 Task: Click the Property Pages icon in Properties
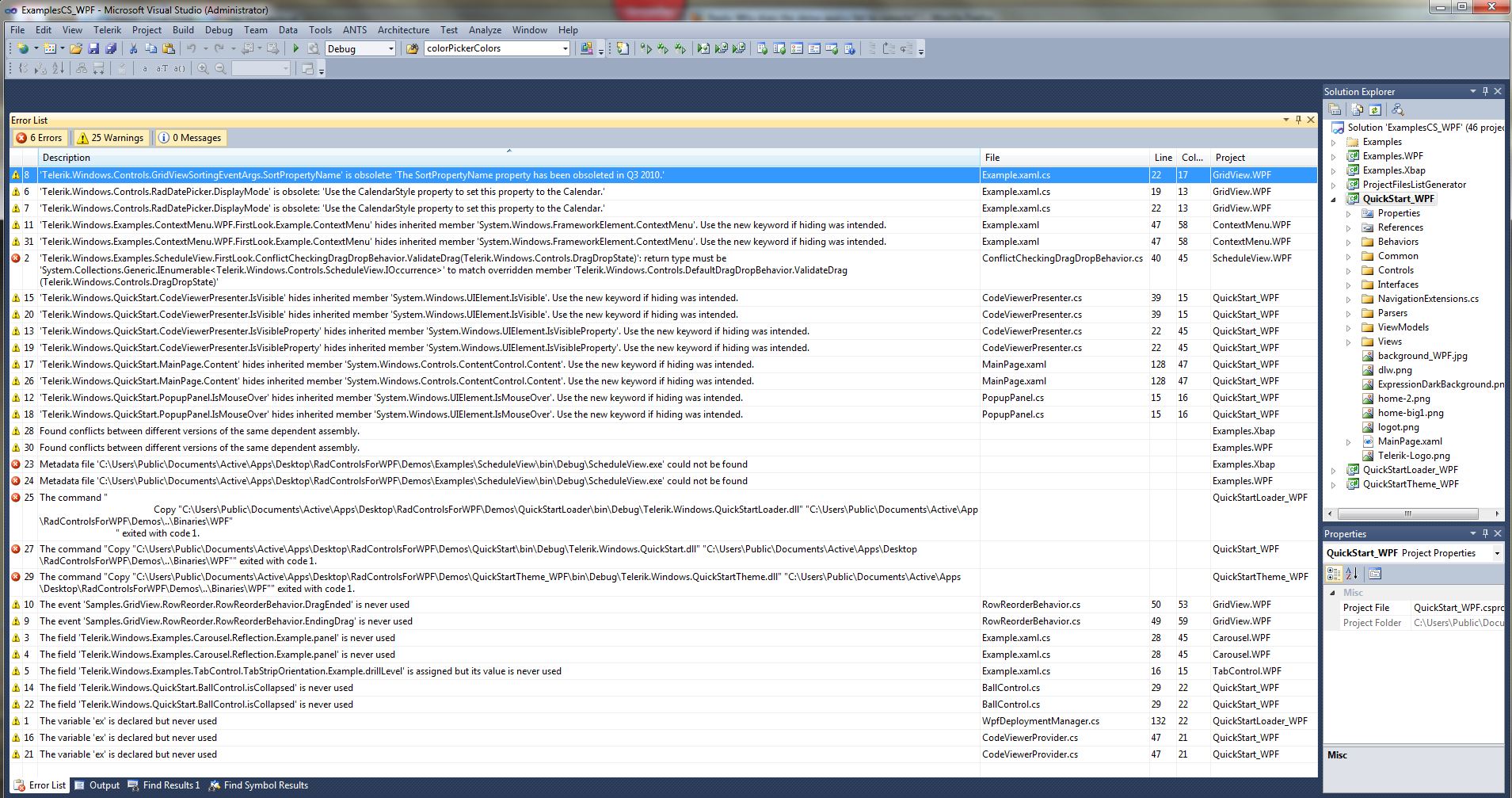coord(1374,573)
